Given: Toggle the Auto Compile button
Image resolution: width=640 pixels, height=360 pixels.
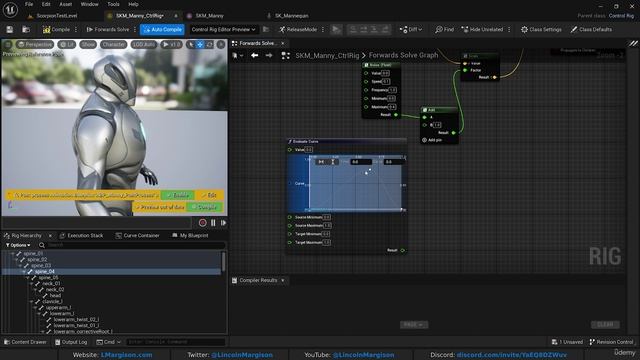Looking at the screenshot, I should (162, 29).
